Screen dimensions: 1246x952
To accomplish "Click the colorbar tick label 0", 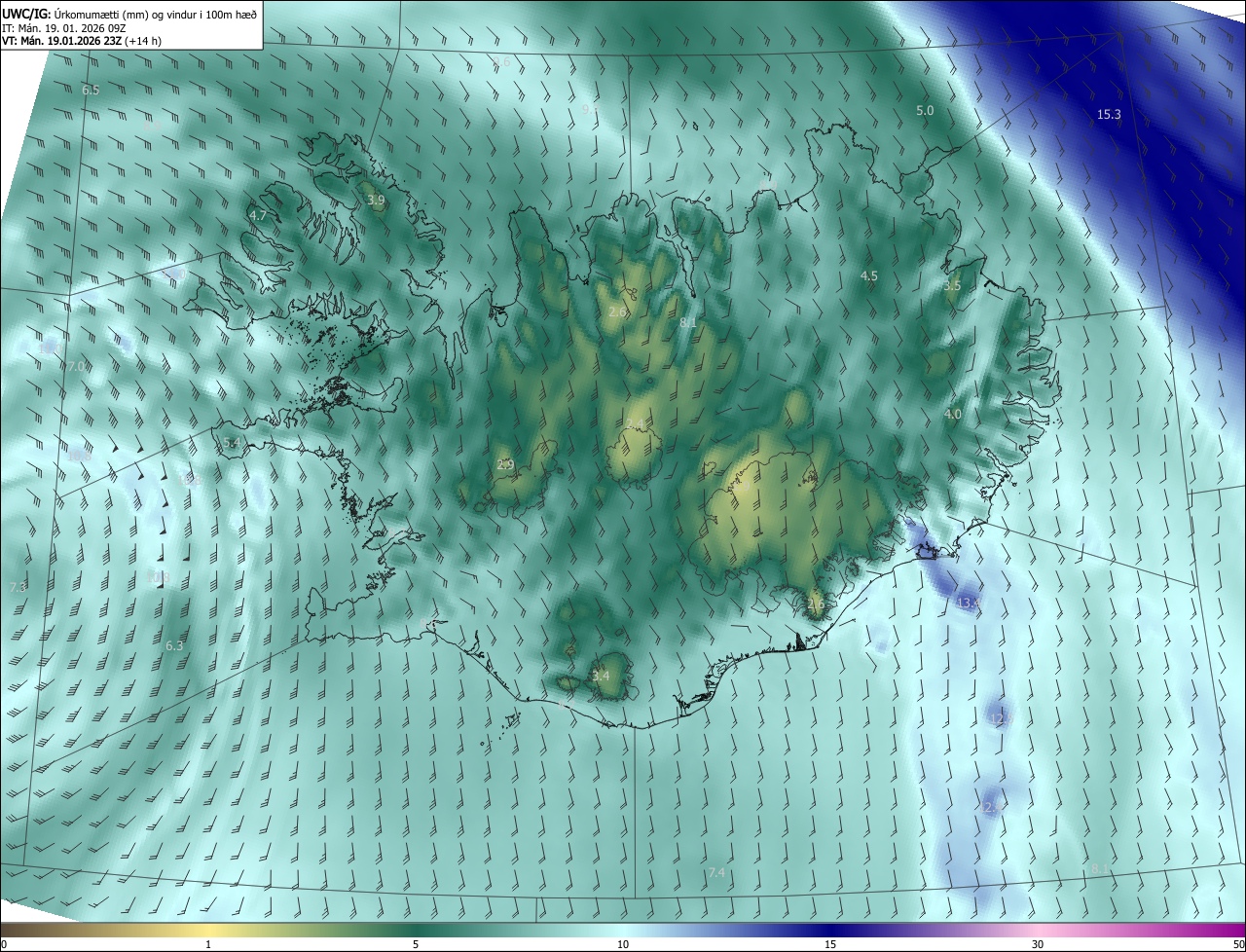I will 4,944.
